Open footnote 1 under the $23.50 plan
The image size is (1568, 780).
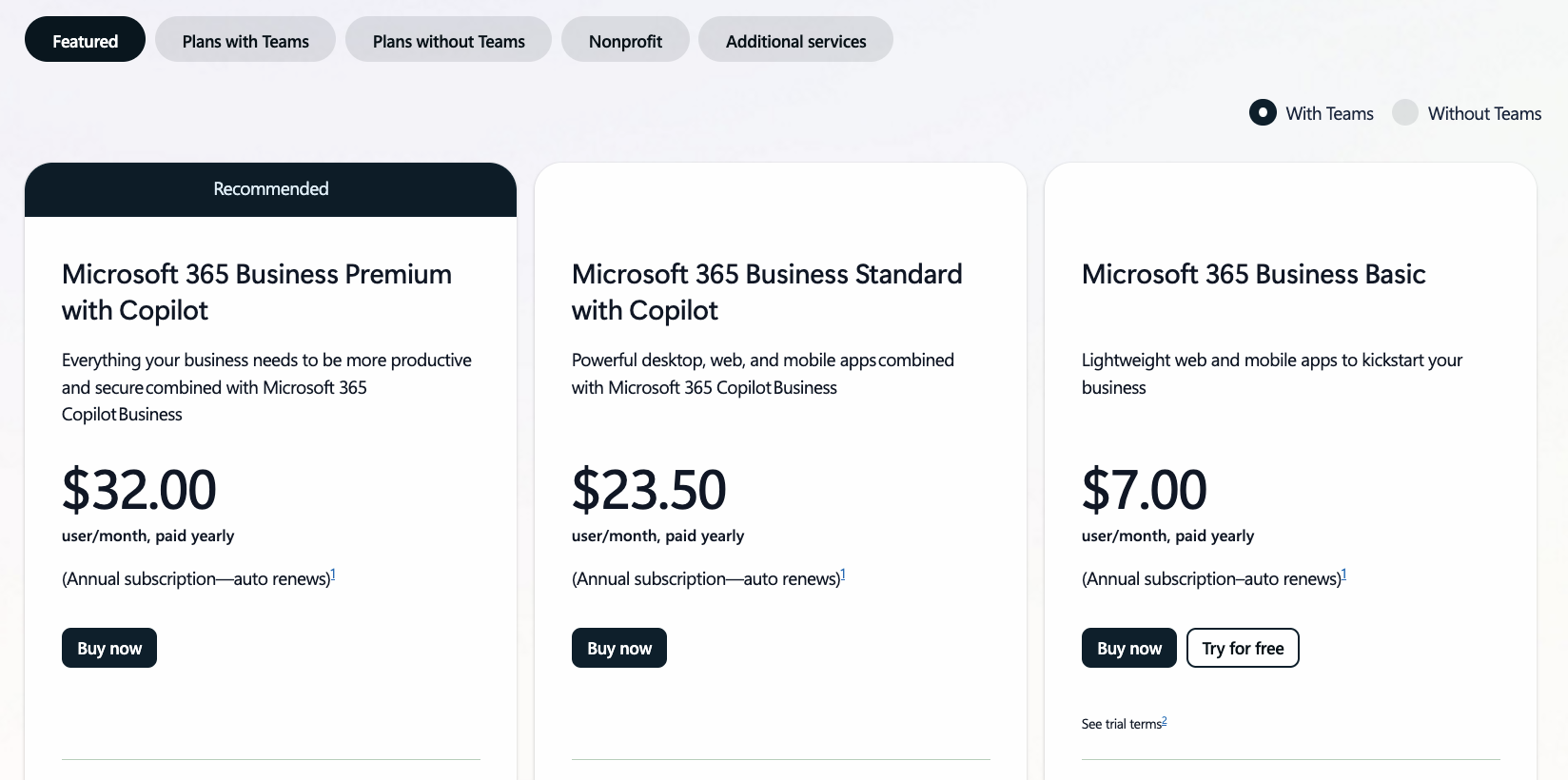tap(843, 575)
